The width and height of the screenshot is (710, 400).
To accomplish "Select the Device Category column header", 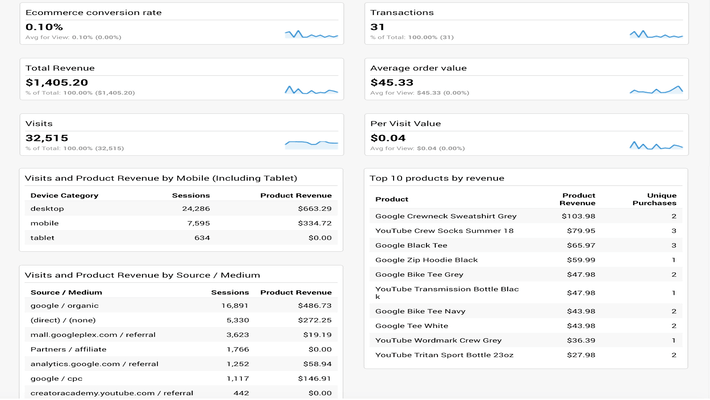I will click(64, 195).
